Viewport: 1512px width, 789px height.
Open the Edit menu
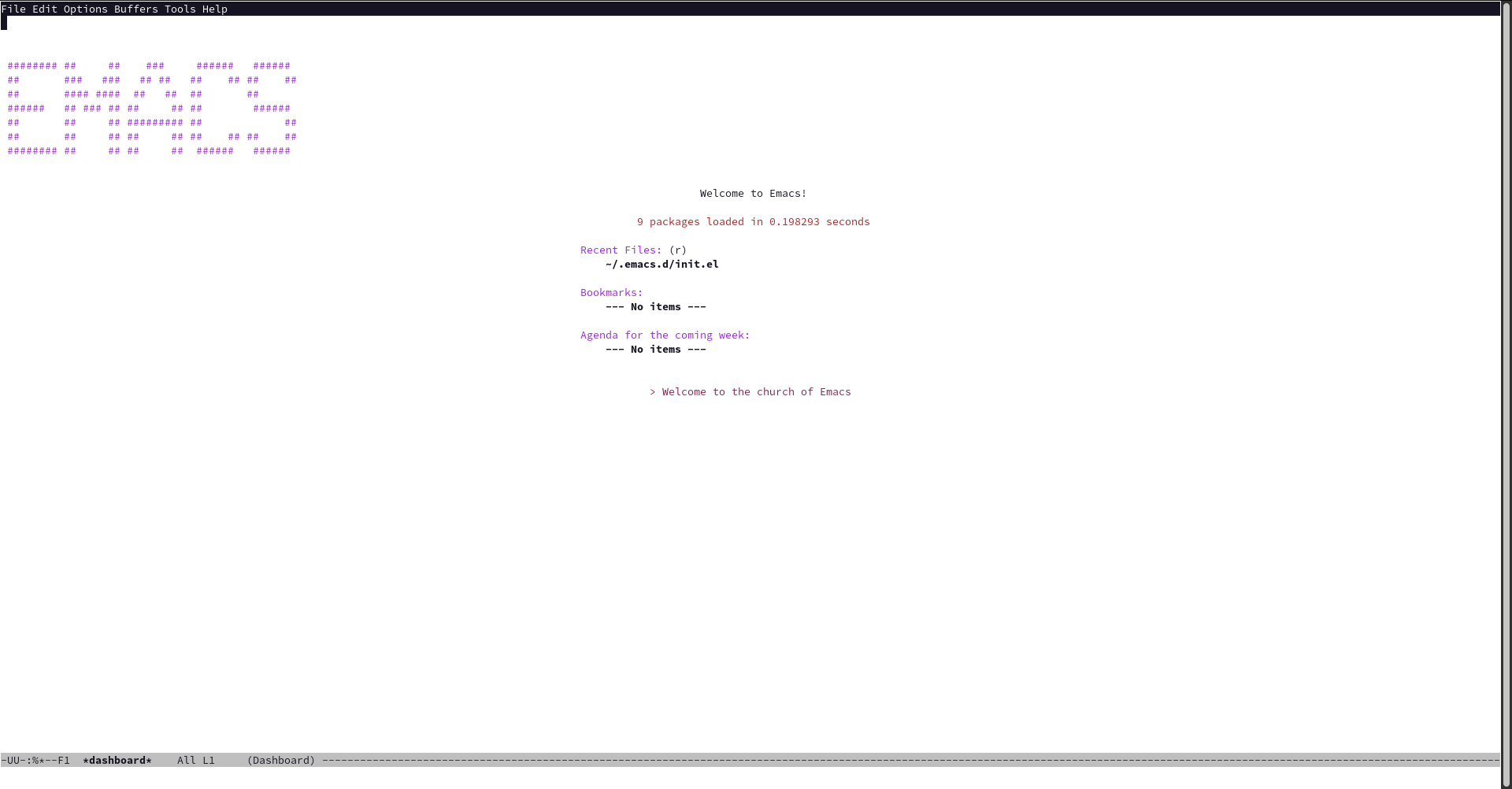44,9
